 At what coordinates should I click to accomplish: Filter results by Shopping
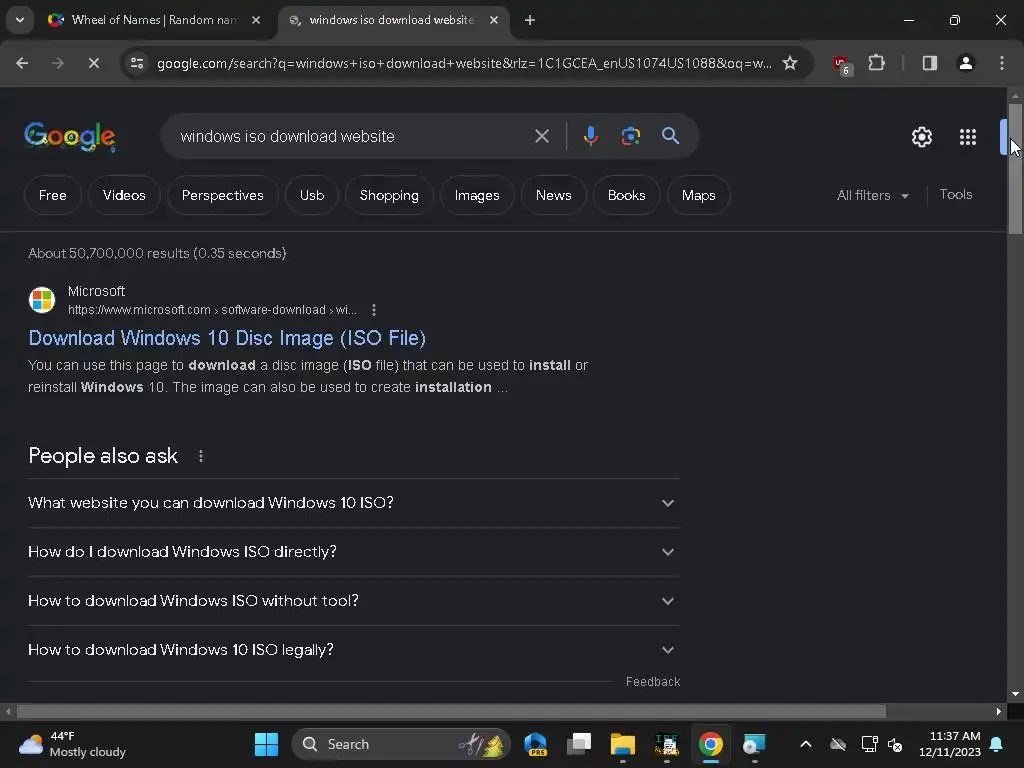click(389, 195)
